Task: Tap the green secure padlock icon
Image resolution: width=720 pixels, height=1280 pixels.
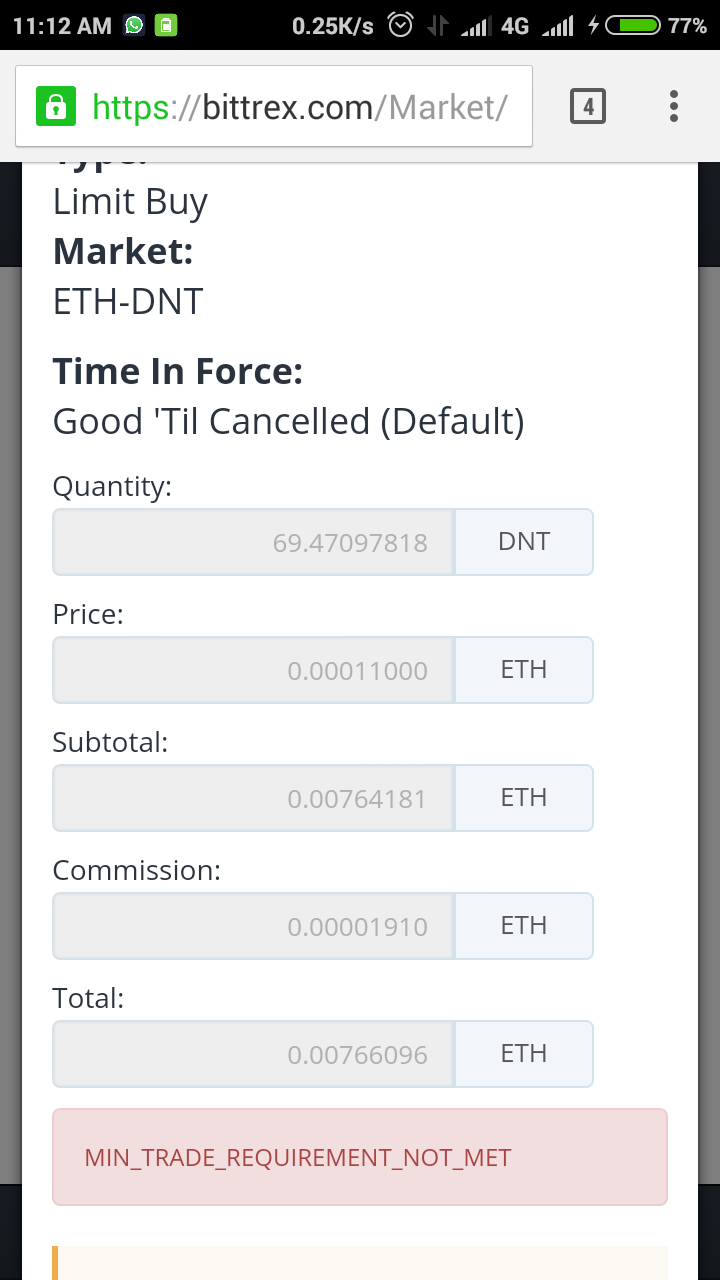Action: click(56, 106)
